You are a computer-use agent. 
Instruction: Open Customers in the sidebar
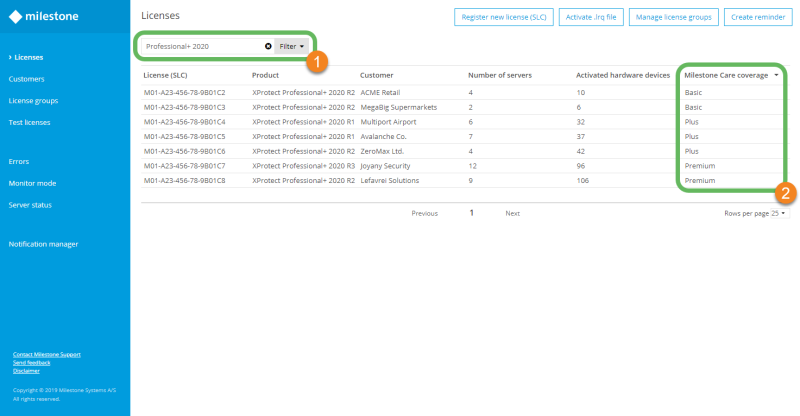click(26, 79)
